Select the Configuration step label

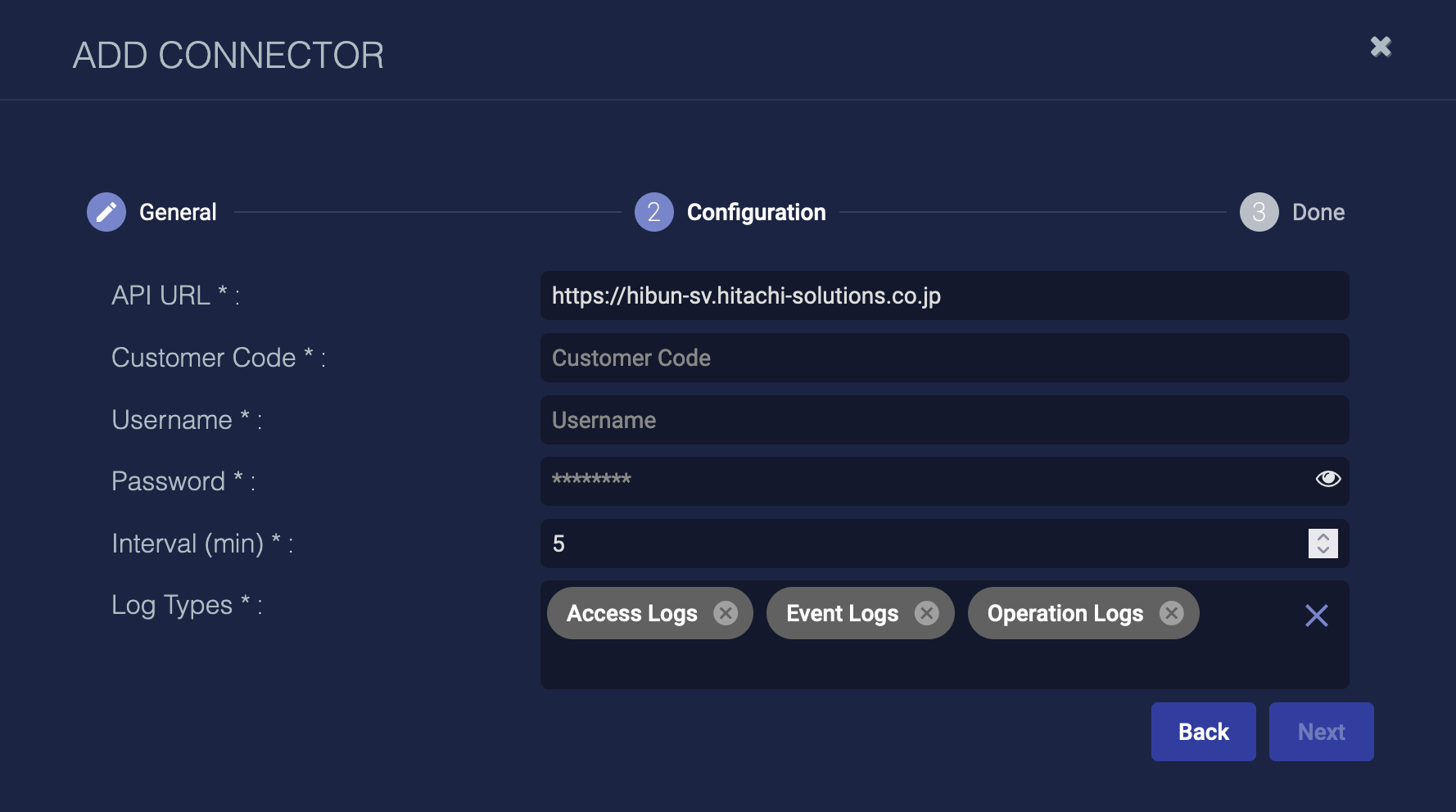(x=756, y=212)
